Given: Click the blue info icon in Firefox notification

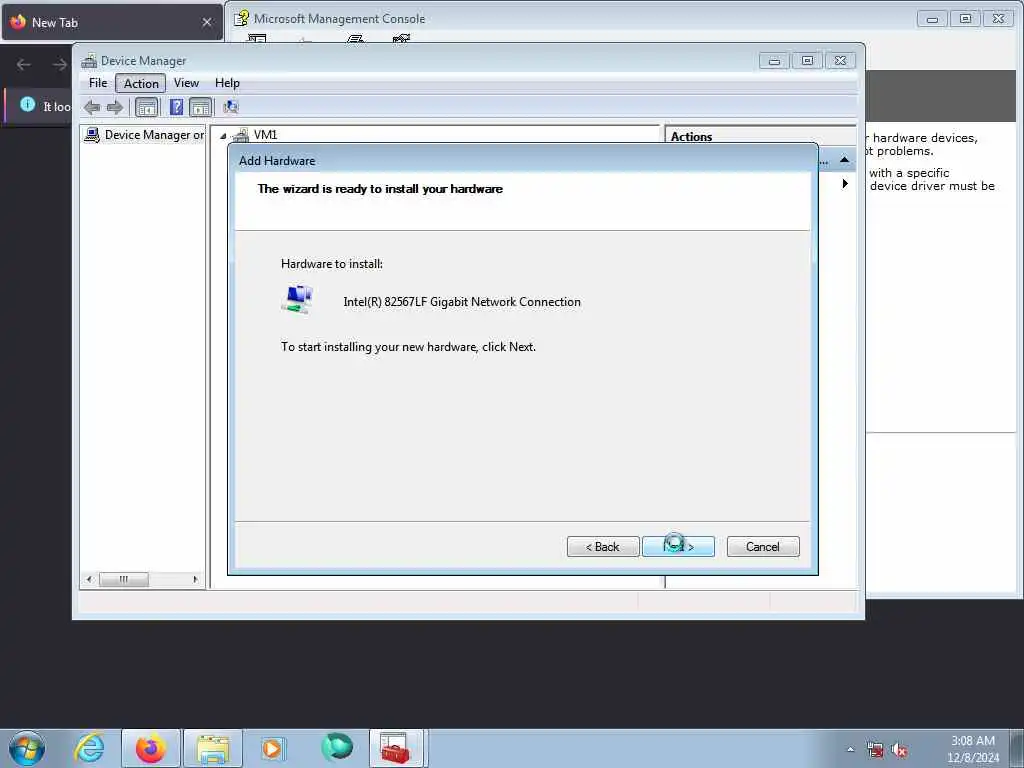Looking at the screenshot, I should [27, 104].
